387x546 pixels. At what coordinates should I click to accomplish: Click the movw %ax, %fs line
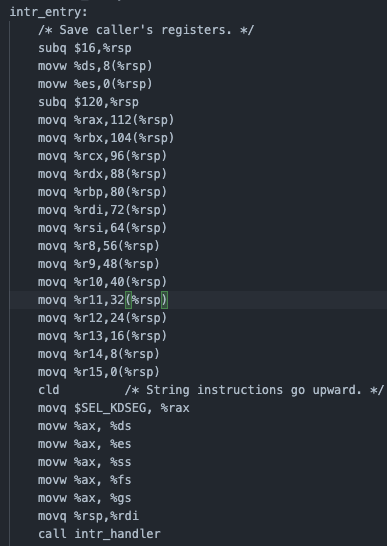click(85, 480)
